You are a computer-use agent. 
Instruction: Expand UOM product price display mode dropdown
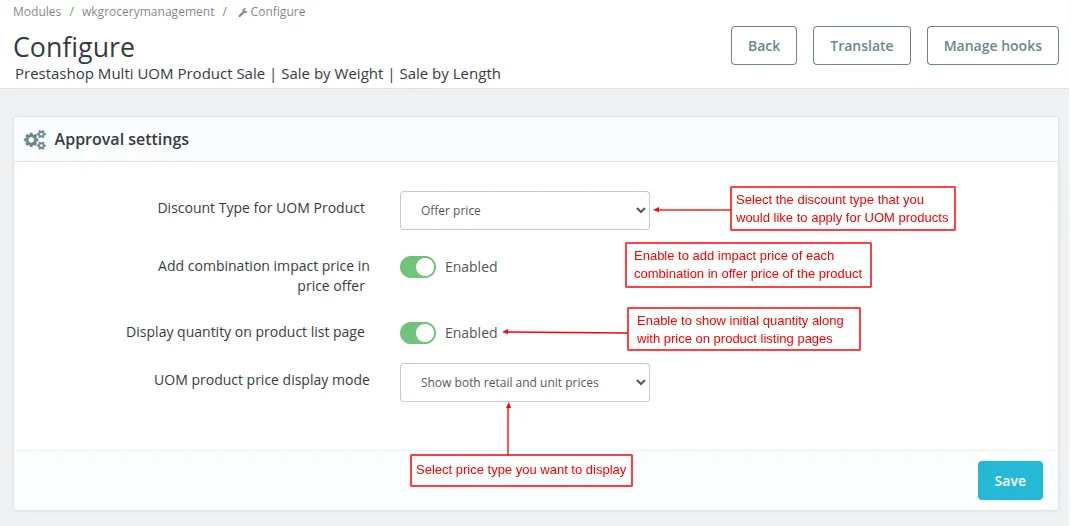(525, 383)
